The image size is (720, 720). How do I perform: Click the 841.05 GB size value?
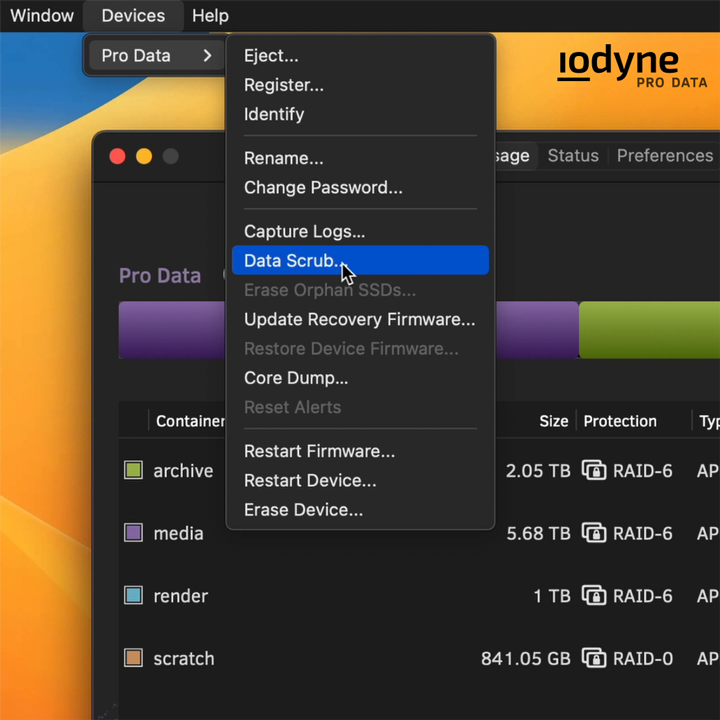point(526,659)
